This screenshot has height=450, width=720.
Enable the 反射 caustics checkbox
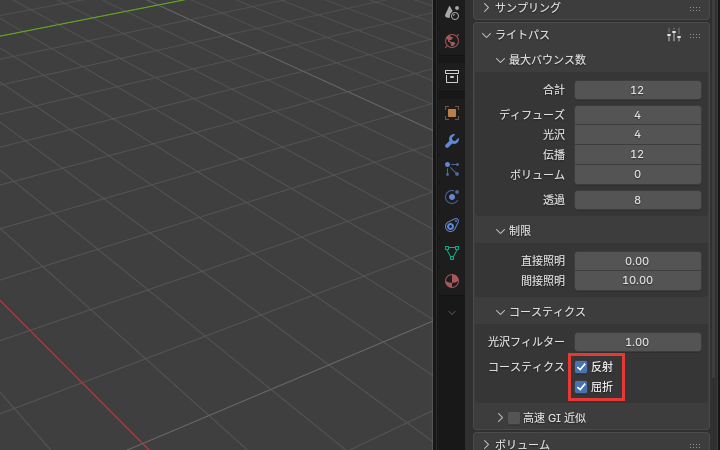pos(581,367)
